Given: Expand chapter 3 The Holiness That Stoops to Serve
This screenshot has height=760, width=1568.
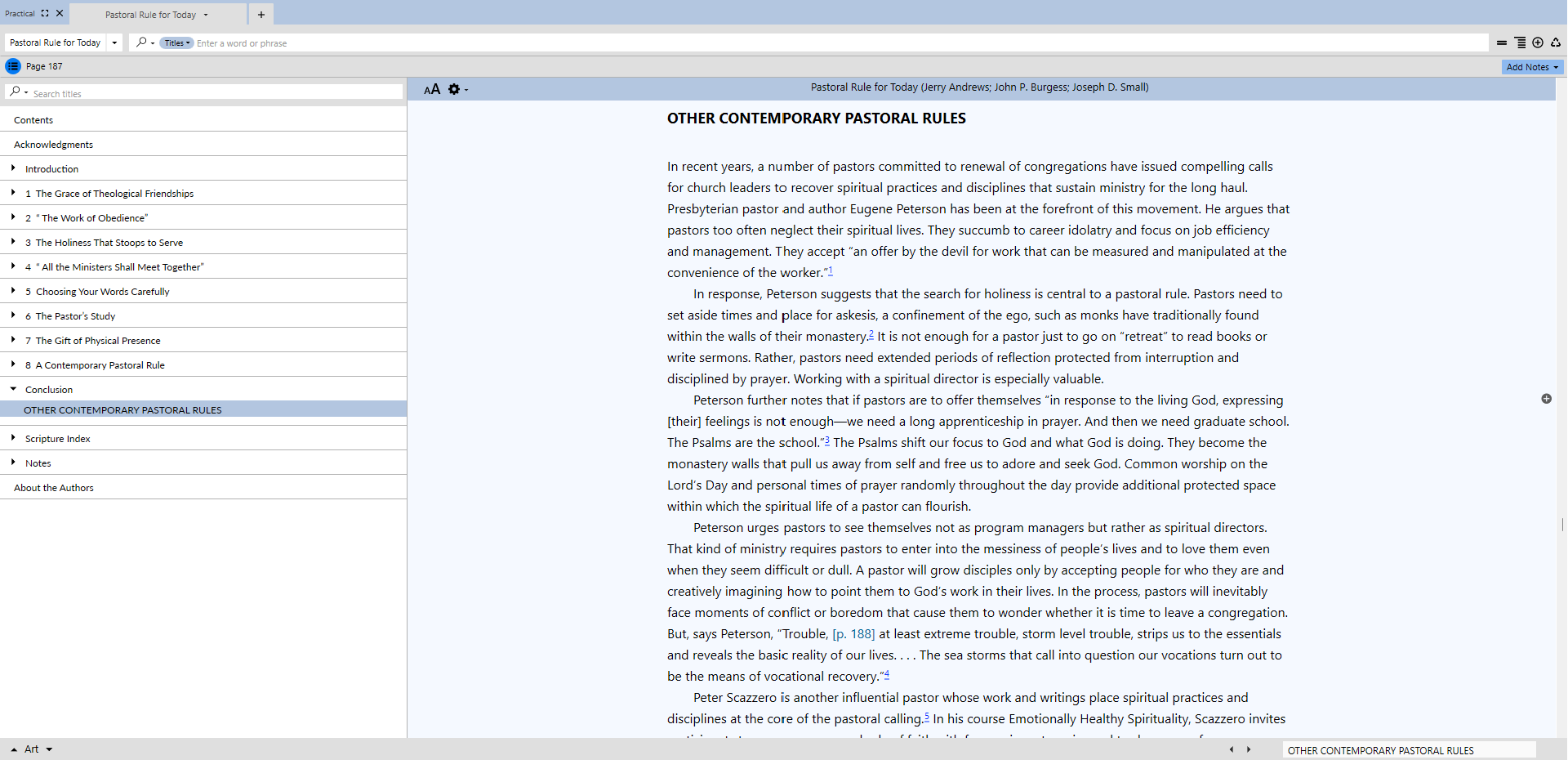Looking at the screenshot, I should click(13, 242).
